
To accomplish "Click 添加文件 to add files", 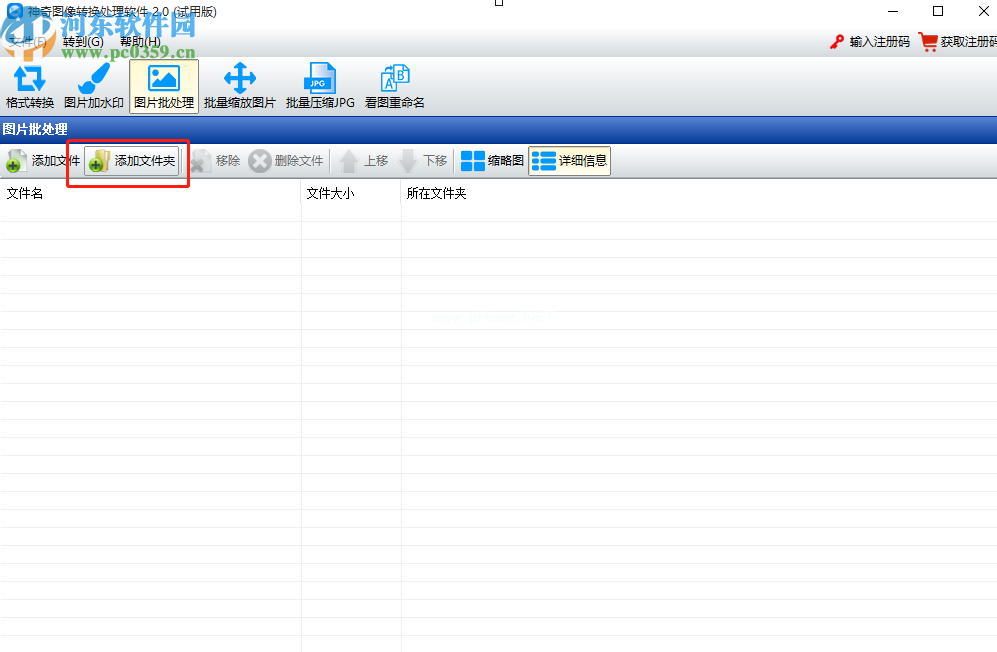I will [x=42, y=161].
